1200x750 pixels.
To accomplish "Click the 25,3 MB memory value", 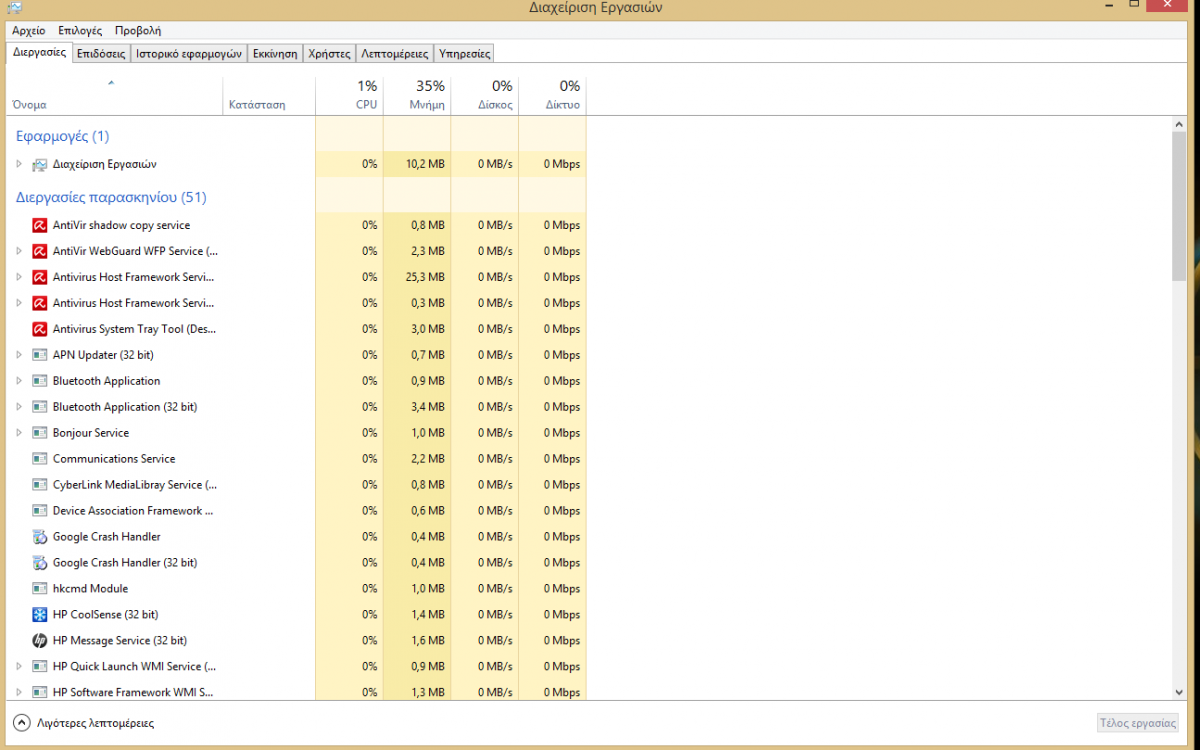I will pyautogui.click(x=425, y=277).
